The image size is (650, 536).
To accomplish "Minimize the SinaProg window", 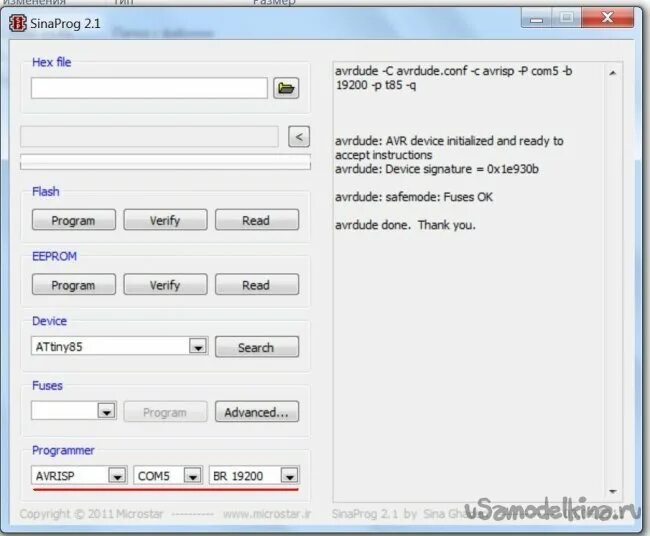I will (536, 18).
